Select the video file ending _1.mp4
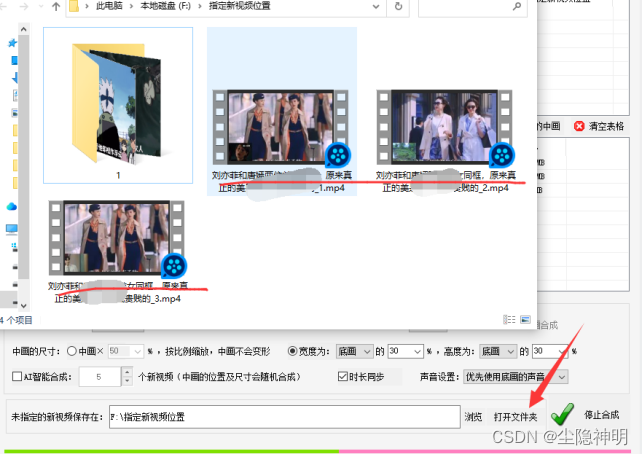The image size is (643, 455). click(x=281, y=111)
